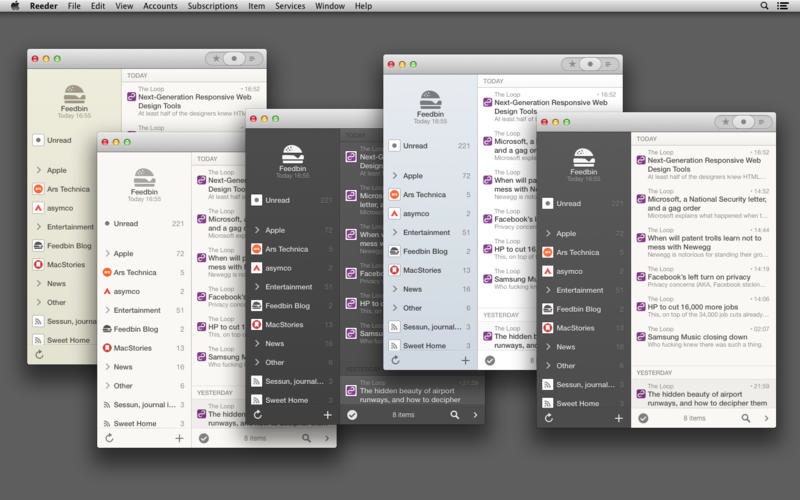Click add subscription plus in rightmost window

(618, 418)
